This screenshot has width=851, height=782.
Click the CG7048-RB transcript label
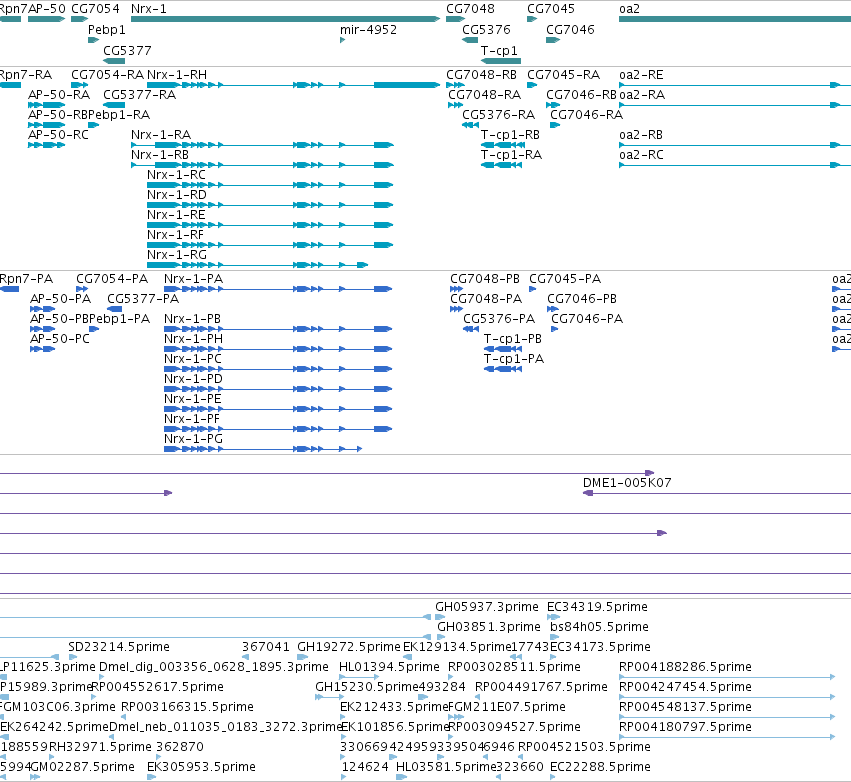click(481, 74)
